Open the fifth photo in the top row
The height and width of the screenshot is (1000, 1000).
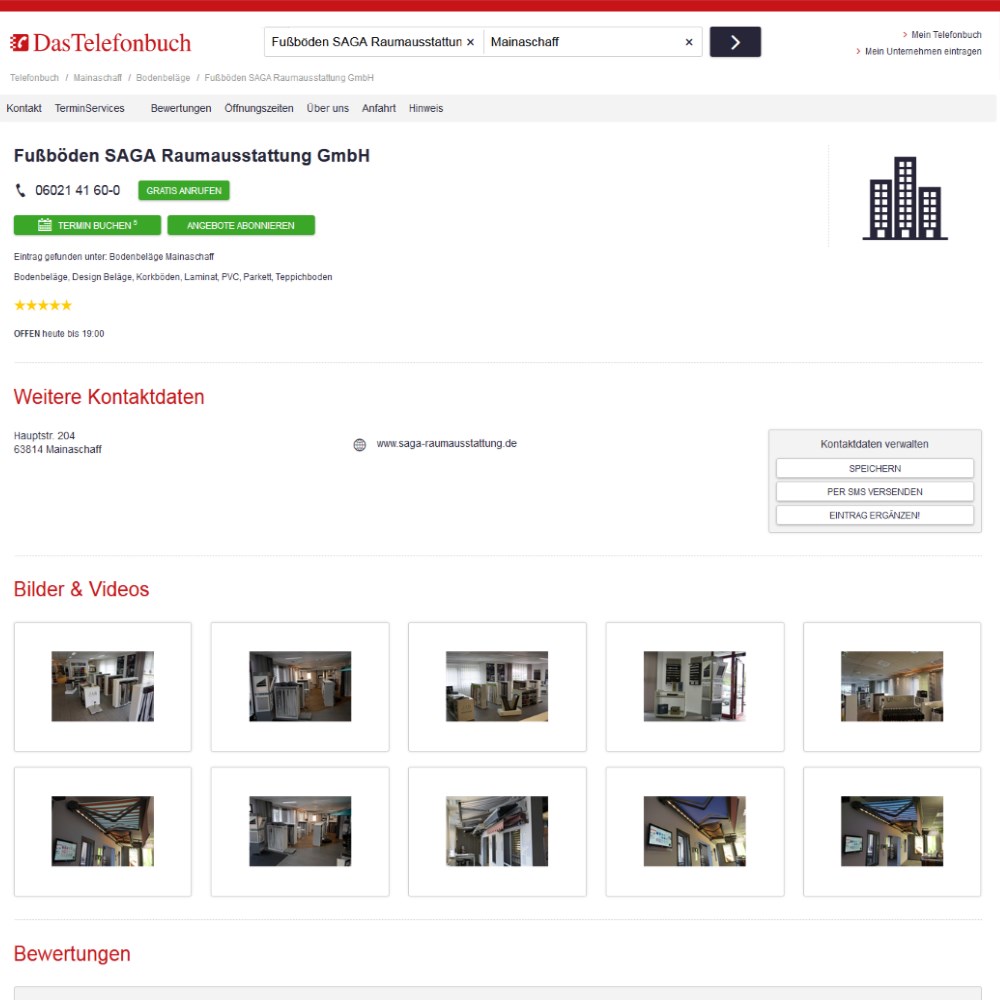point(892,687)
